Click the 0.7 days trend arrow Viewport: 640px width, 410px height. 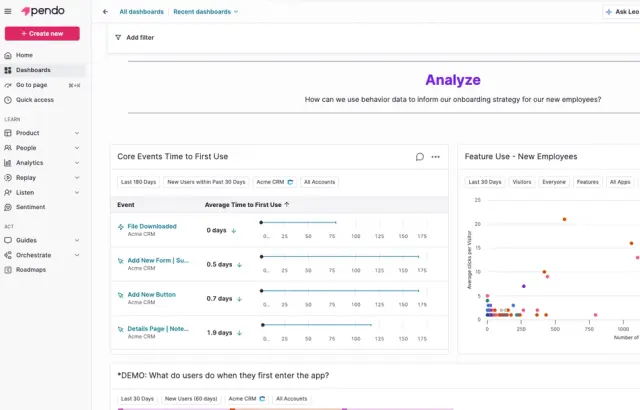[x=240, y=299]
